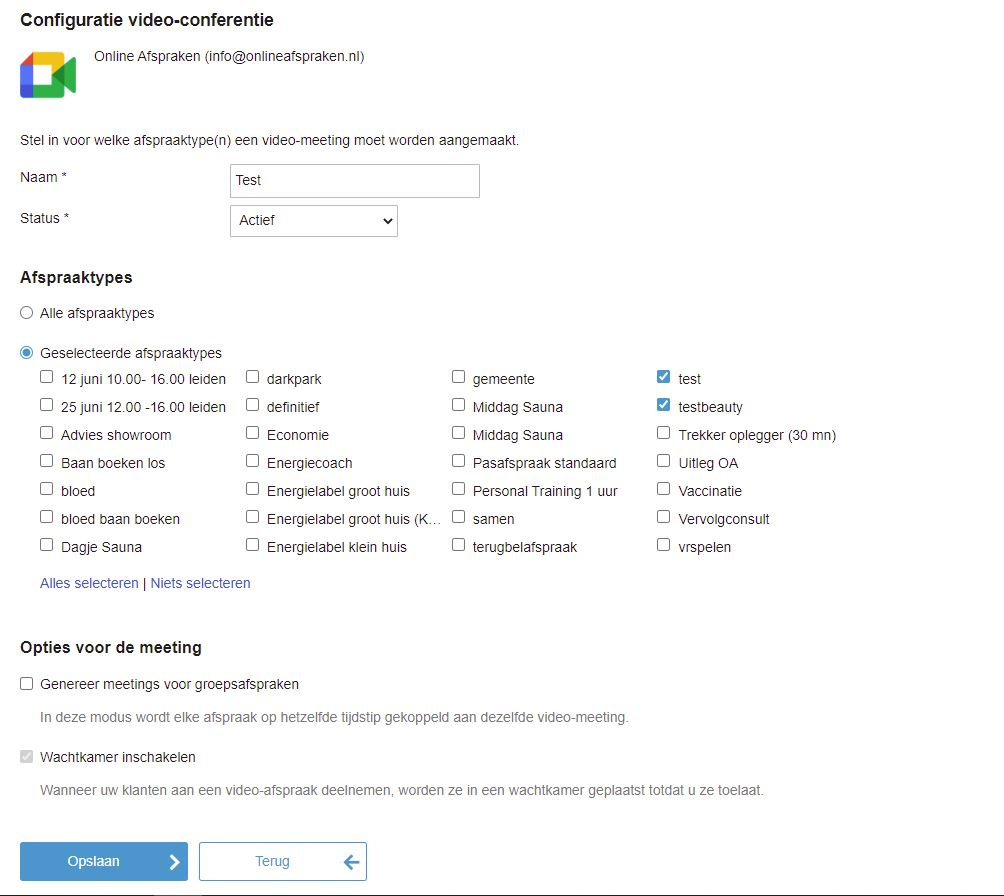Click the Alles selecteren link
The width and height of the screenshot is (1004, 896).
click(89, 583)
